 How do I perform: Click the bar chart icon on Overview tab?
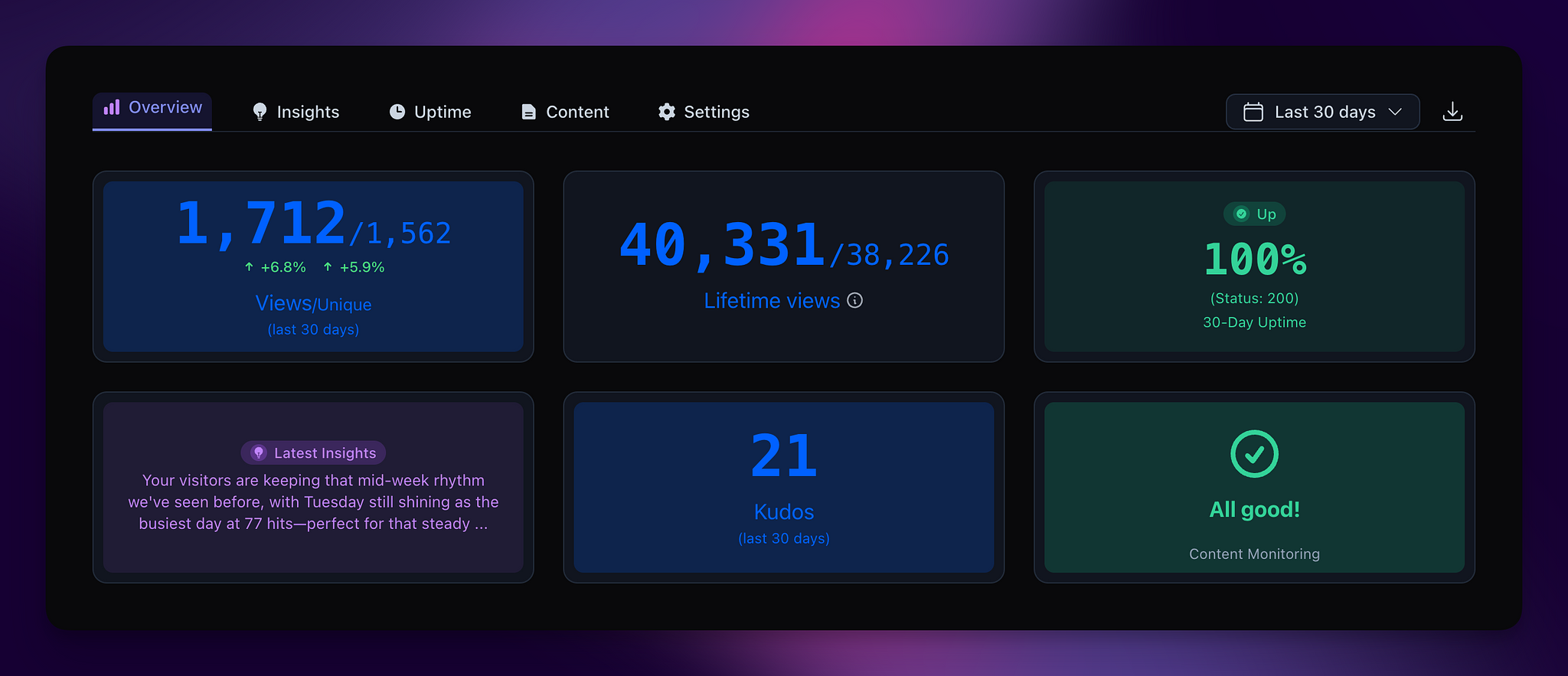pyautogui.click(x=112, y=107)
